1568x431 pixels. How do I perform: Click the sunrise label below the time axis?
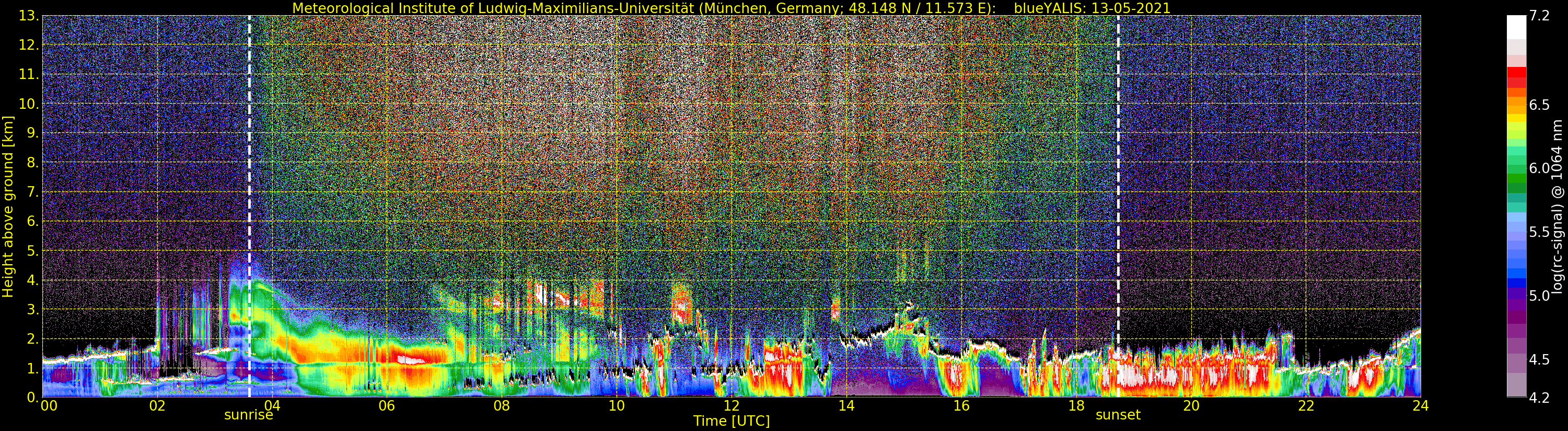[248, 415]
